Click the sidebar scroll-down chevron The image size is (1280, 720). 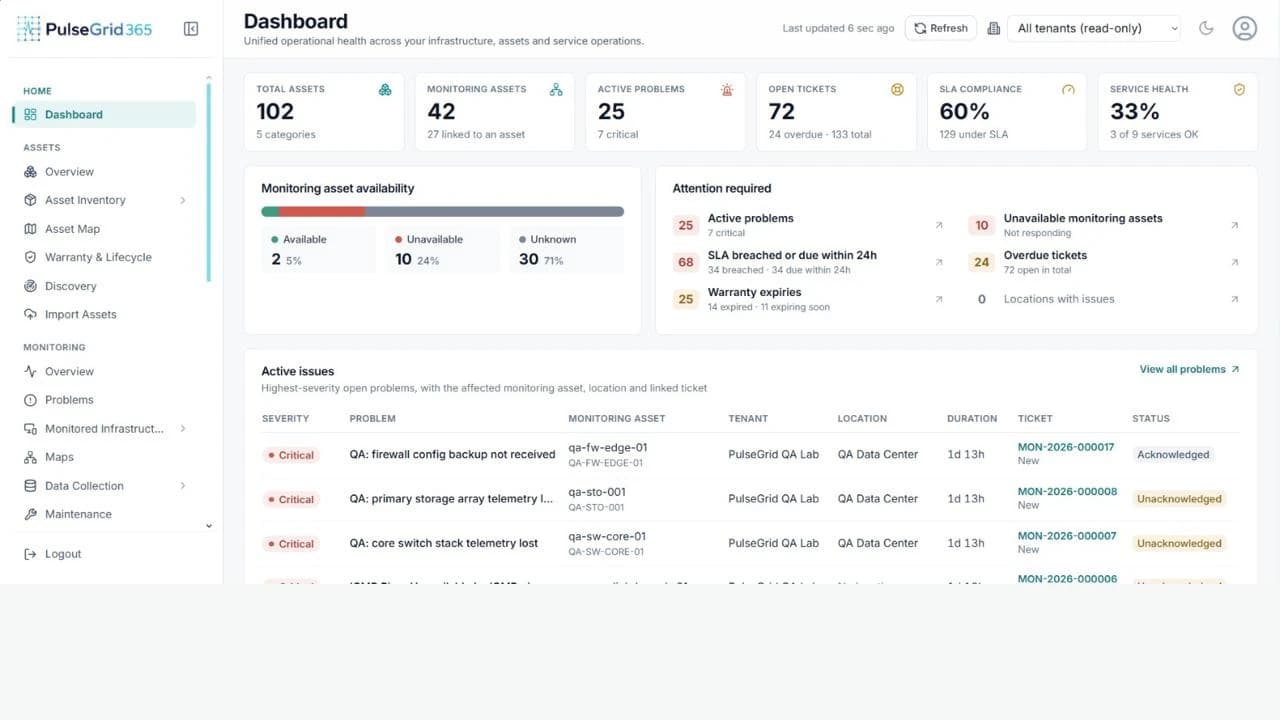point(209,525)
